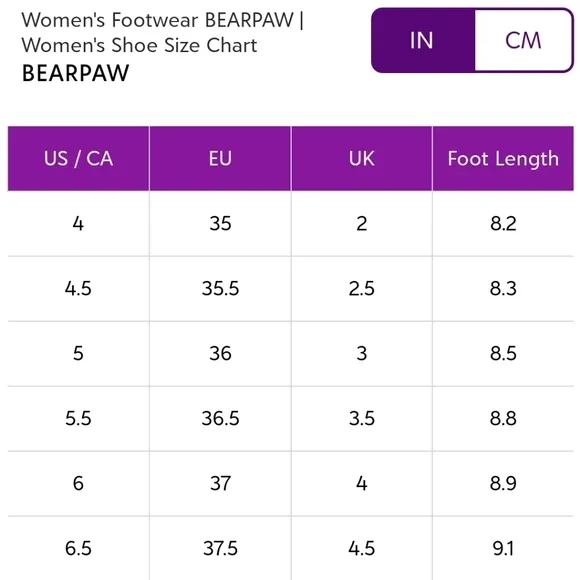Click the BEARPAW brand heading
This screenshot has height=580, width=580.
(x=75, y=73)
